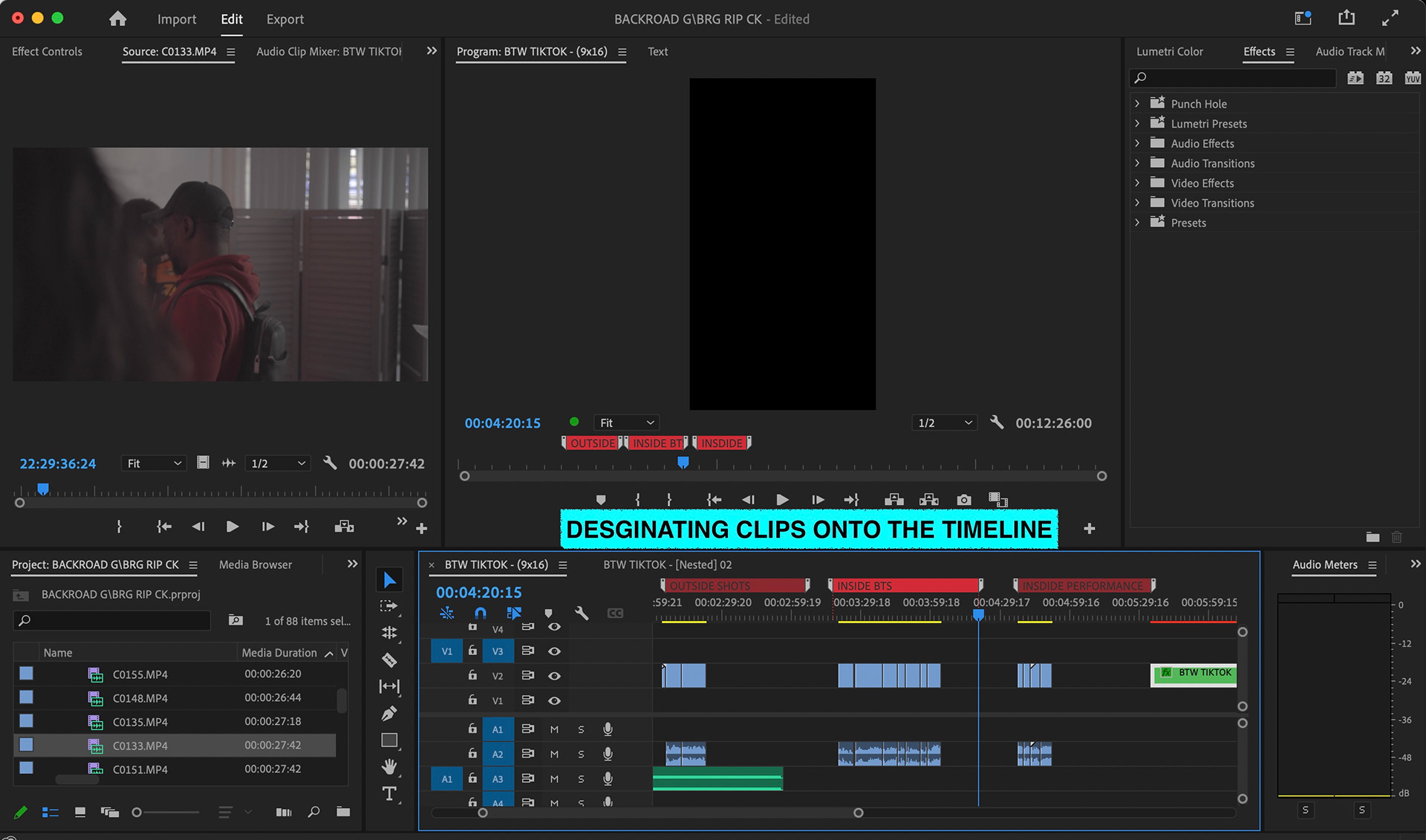The width and height of the screenshot is (1426, 840).
Task: Select the Track Select Forward tool
Action: 389,606
